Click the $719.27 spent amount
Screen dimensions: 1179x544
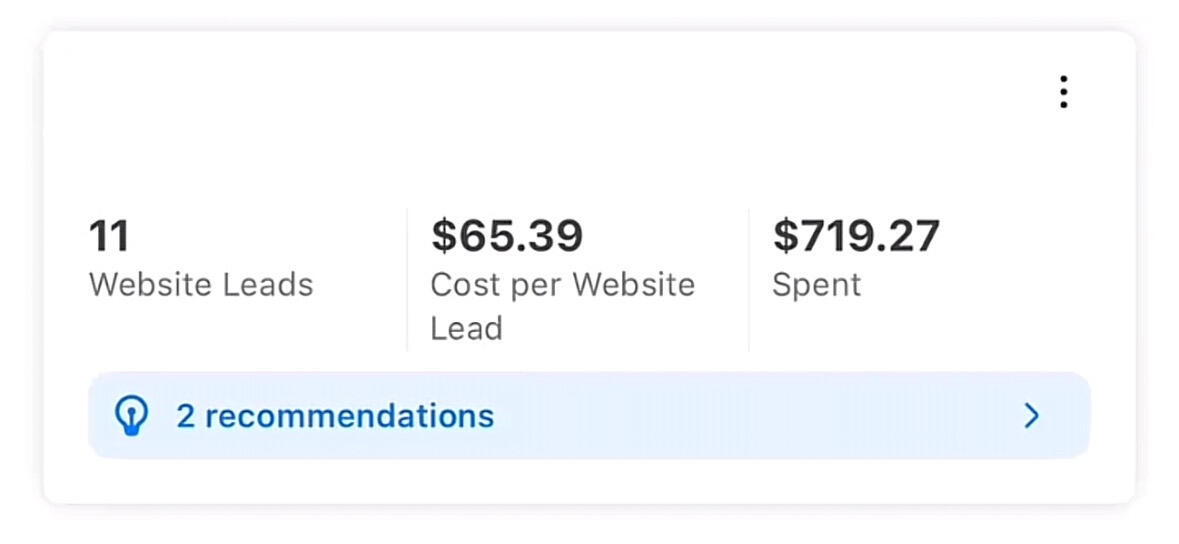[856, 237]
